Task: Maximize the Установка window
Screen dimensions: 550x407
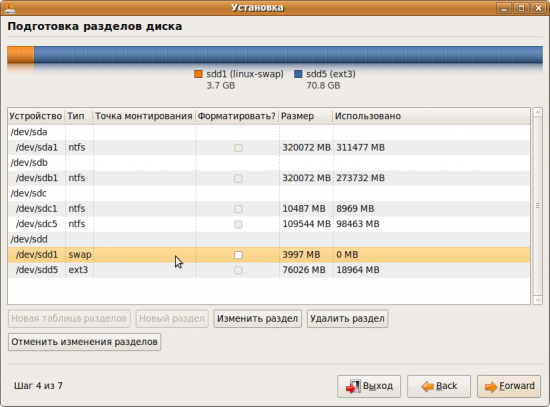Action: (x=521, y=8)
